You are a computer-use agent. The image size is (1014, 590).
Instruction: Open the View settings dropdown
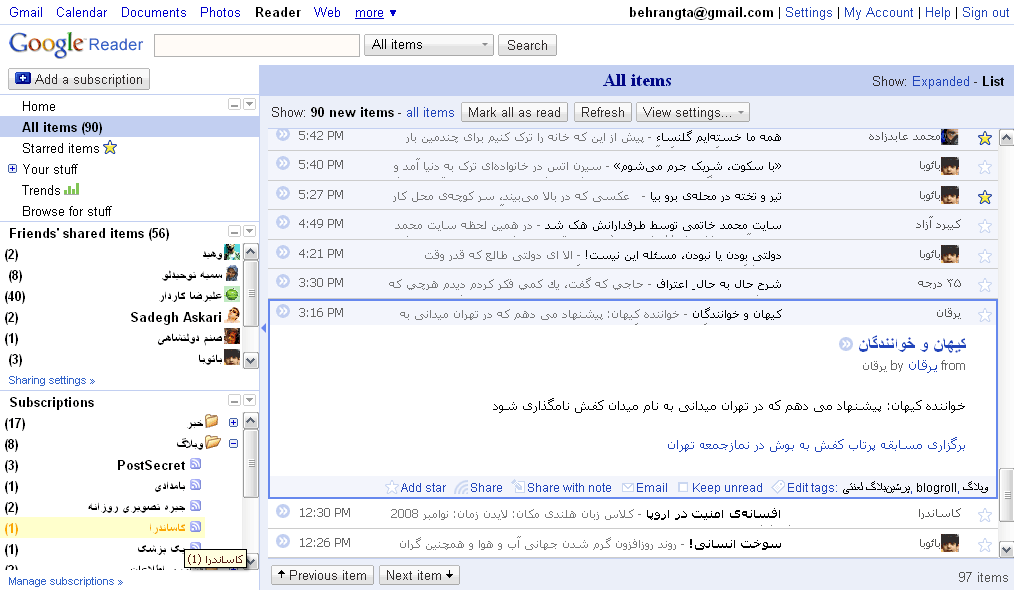[x=692, y=112]
